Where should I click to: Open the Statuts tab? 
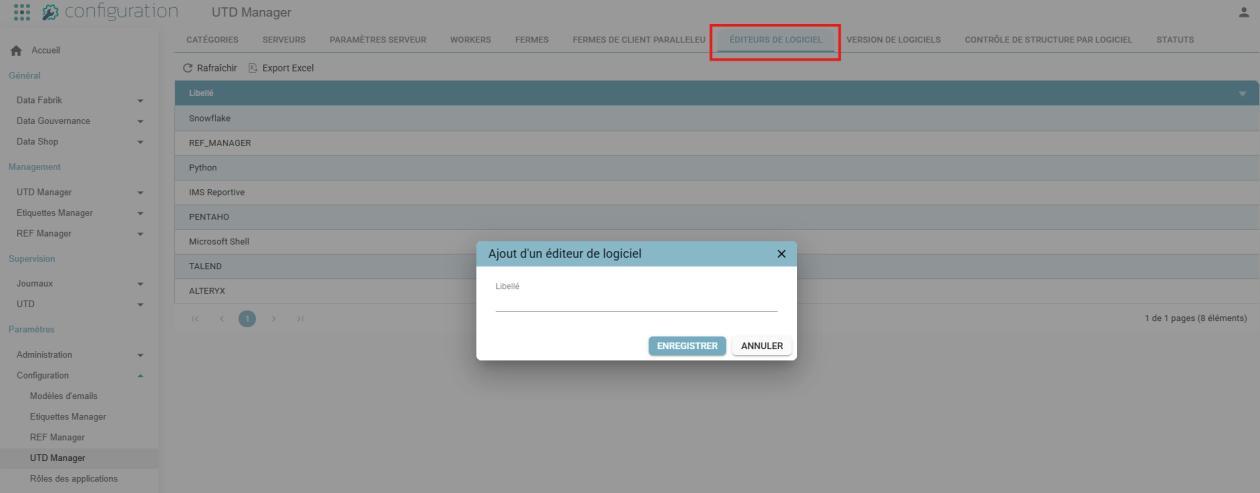pos(1175,39)
